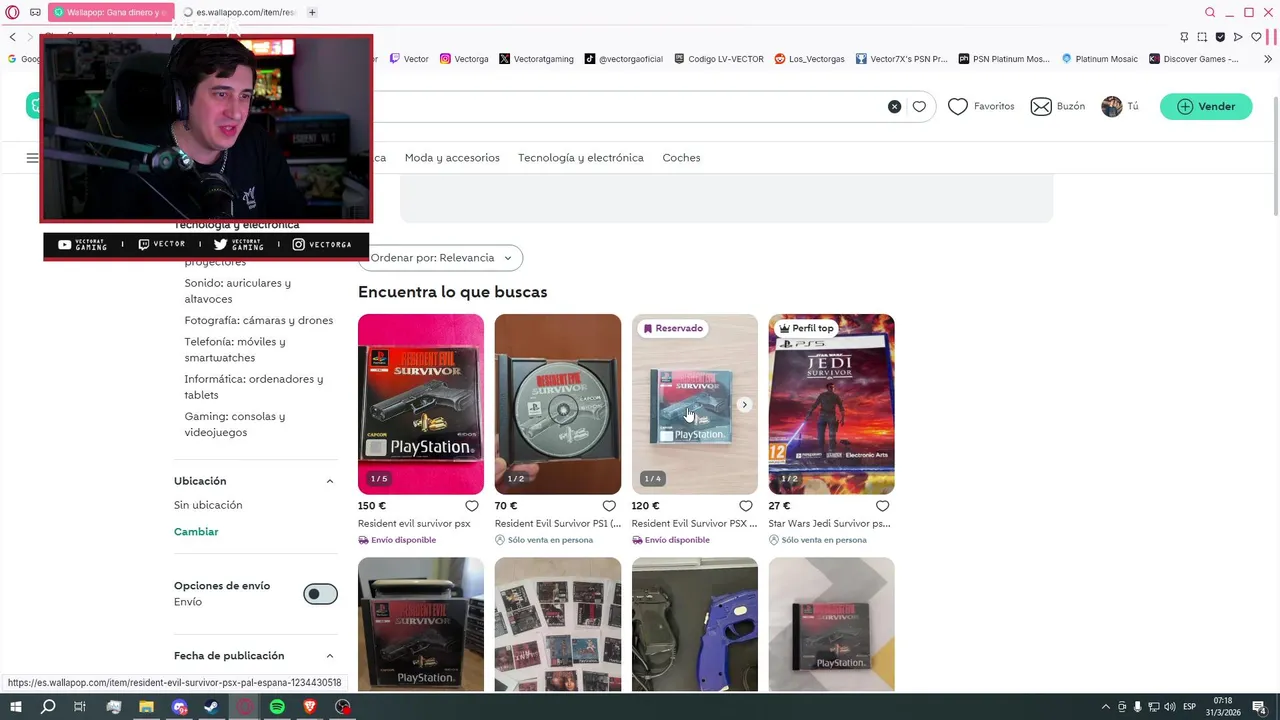Open the blue light gun listing thumbnail

coord(695,625)
